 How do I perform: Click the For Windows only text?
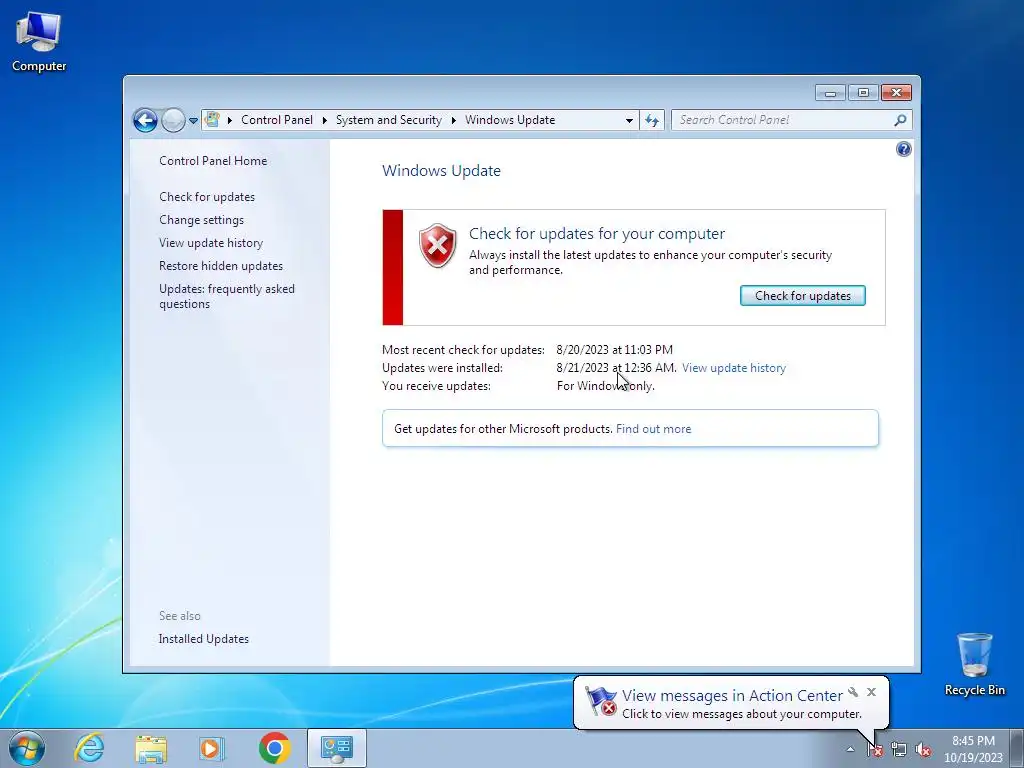pos(605,386)
